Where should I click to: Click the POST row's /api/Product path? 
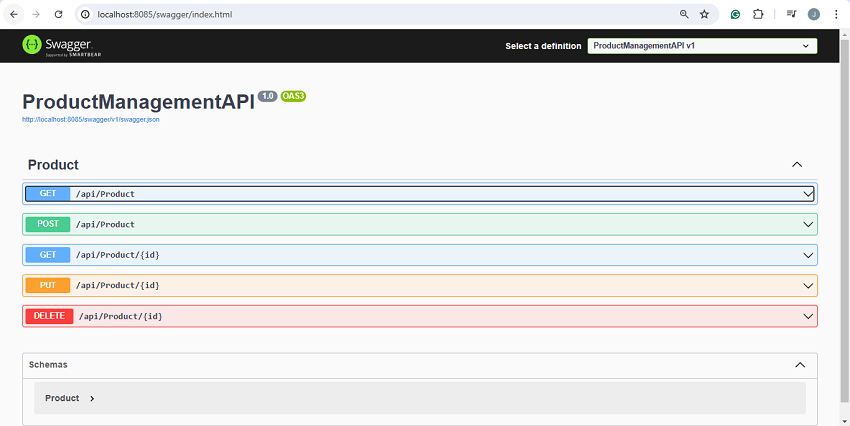pos(105,224)
